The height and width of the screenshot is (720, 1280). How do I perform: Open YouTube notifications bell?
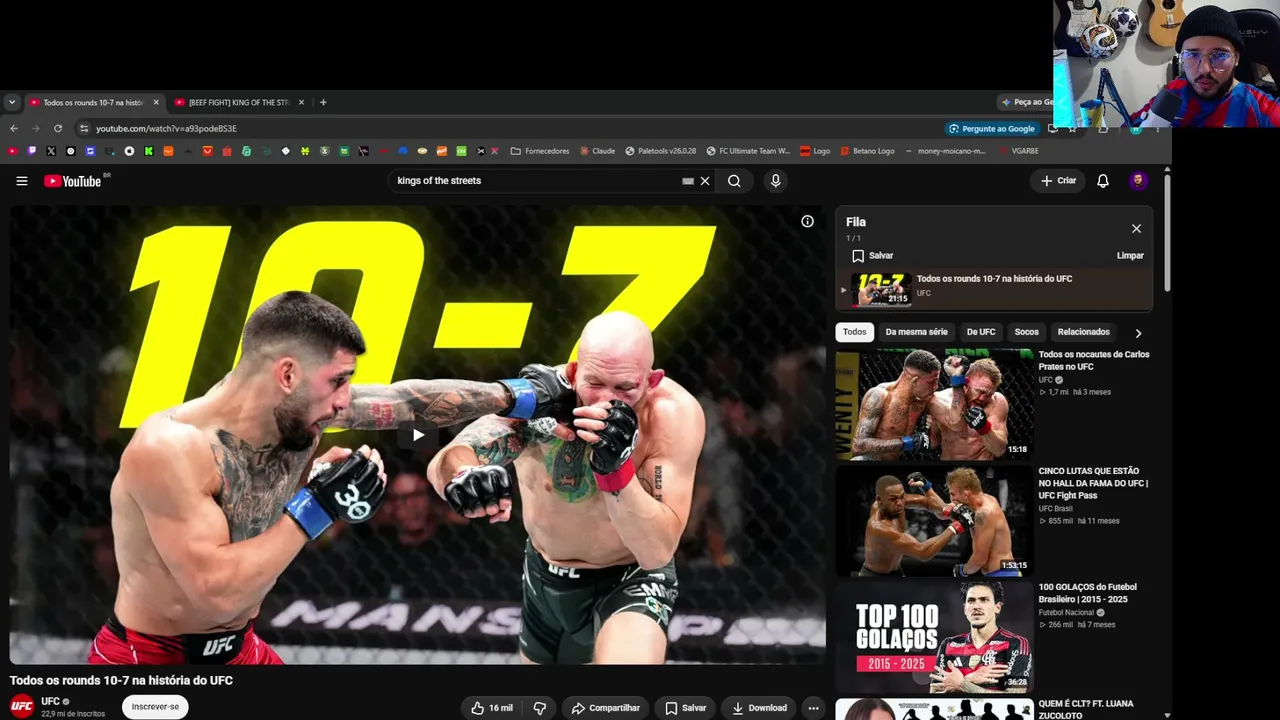coord(1103,181)
